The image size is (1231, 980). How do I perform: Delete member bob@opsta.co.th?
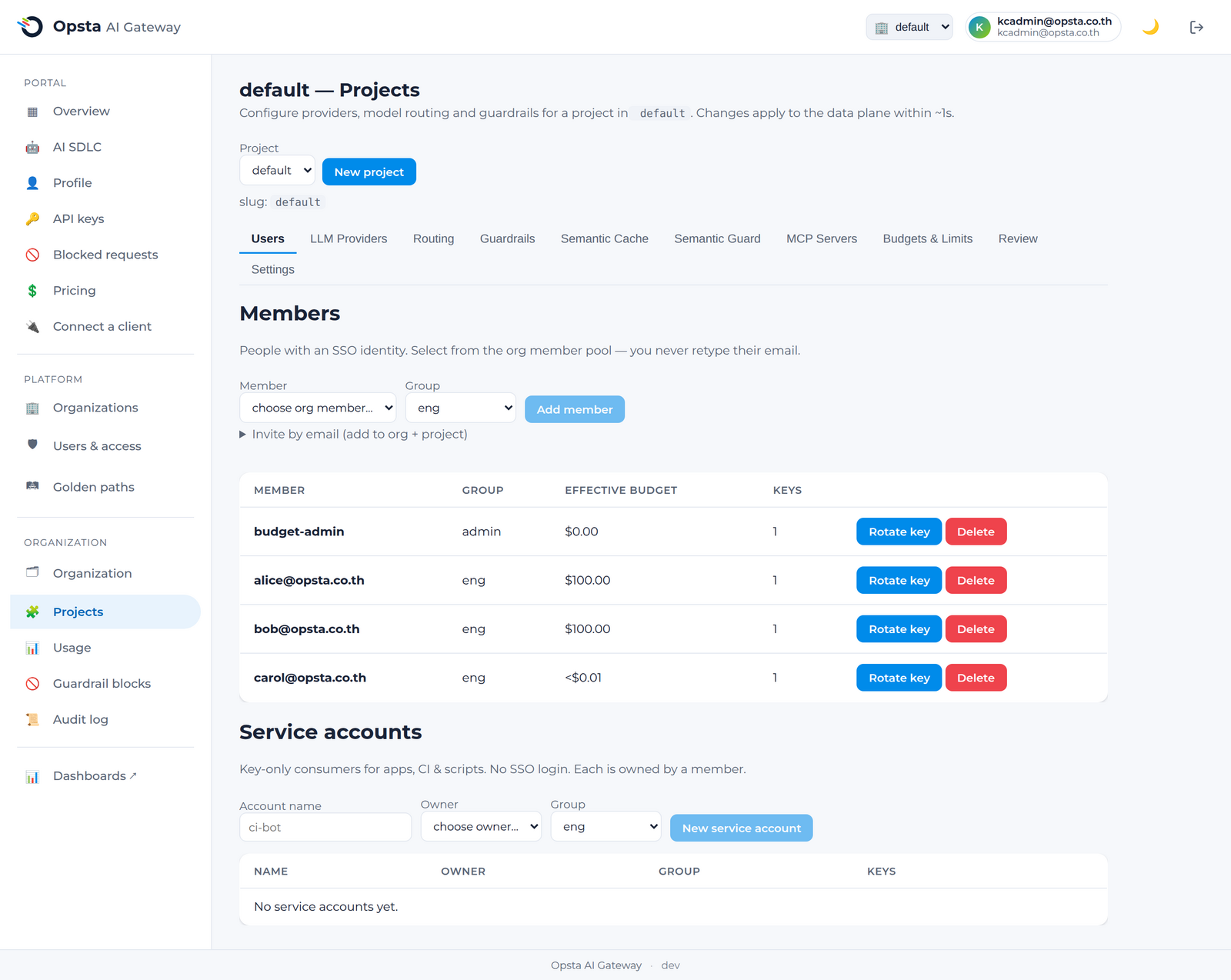[976, 629]
